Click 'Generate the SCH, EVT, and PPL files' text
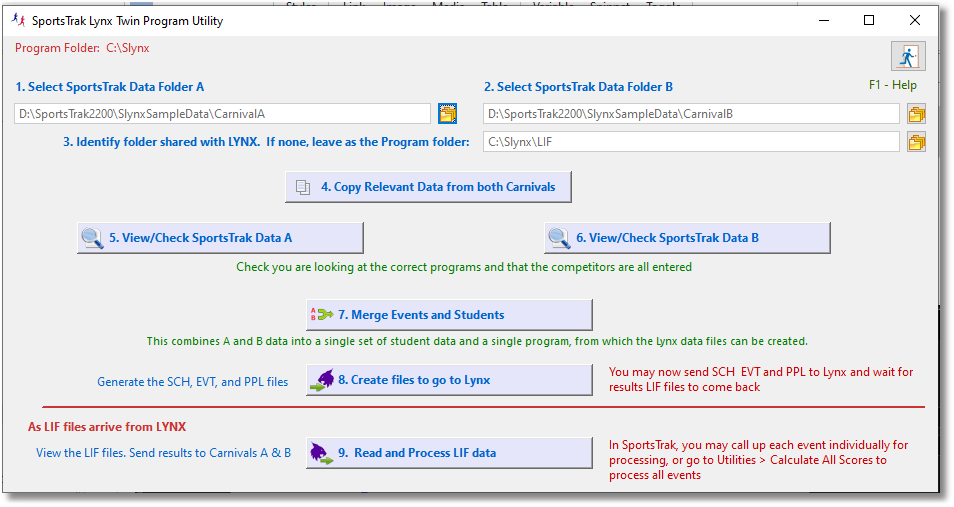Screen dimensions: 954x507 tap(193, 382)
